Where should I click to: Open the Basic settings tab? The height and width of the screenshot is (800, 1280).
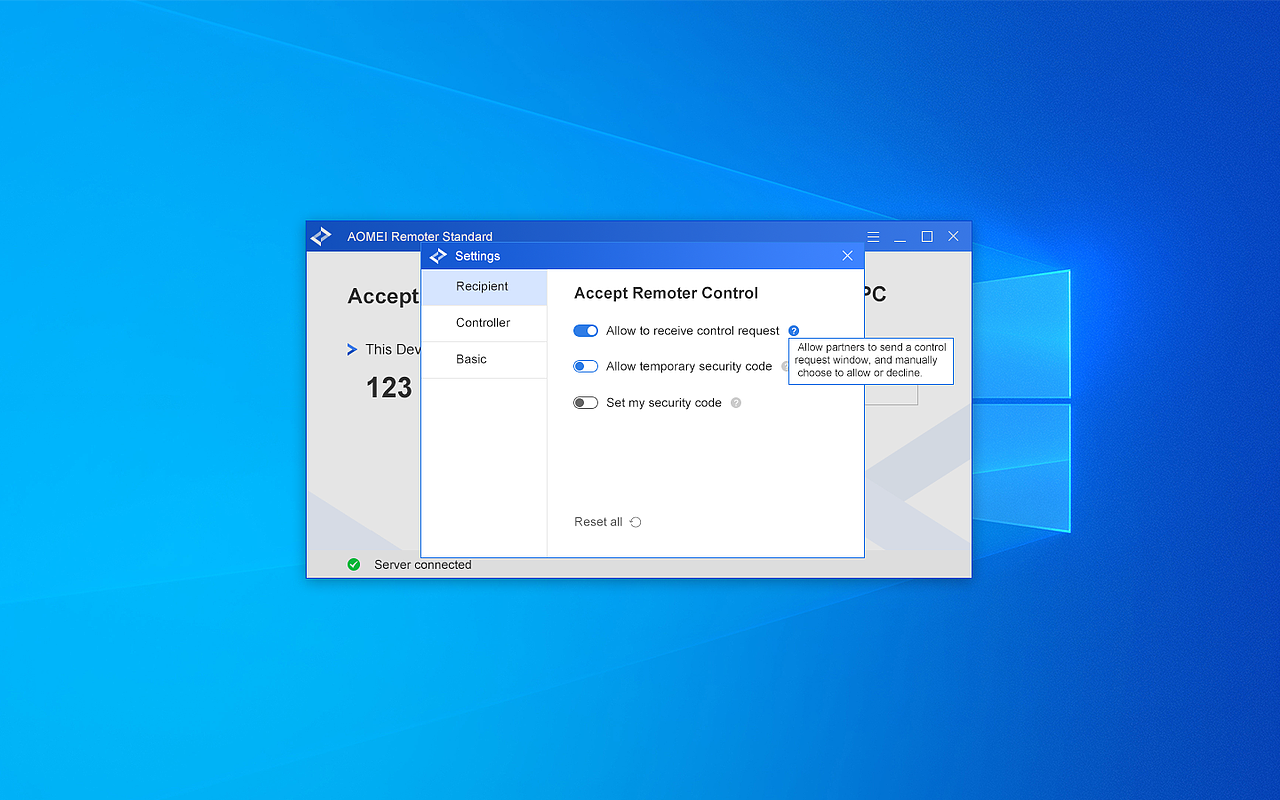(484, 359)
